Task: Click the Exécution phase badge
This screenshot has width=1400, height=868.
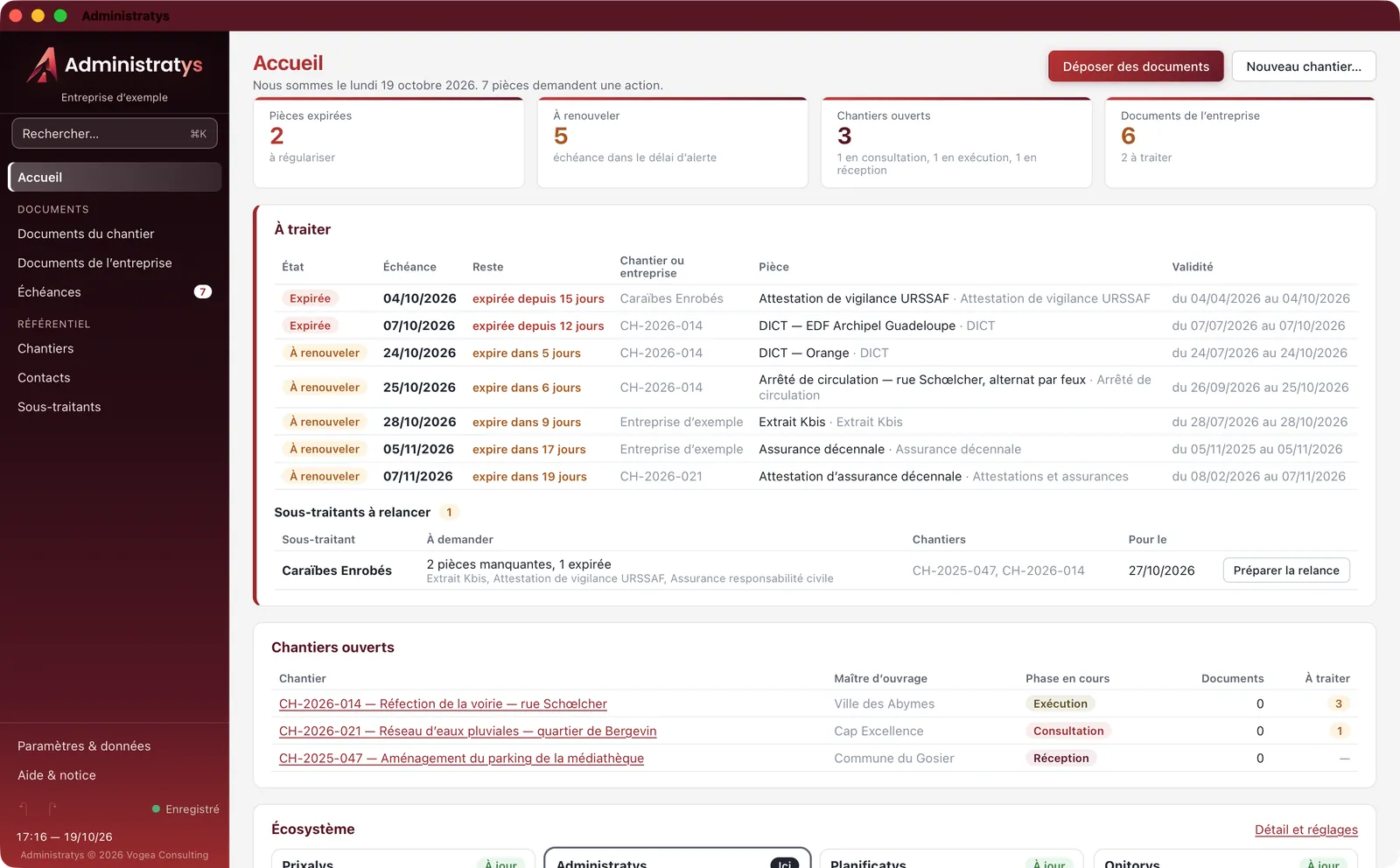Action: point(1060,703)
